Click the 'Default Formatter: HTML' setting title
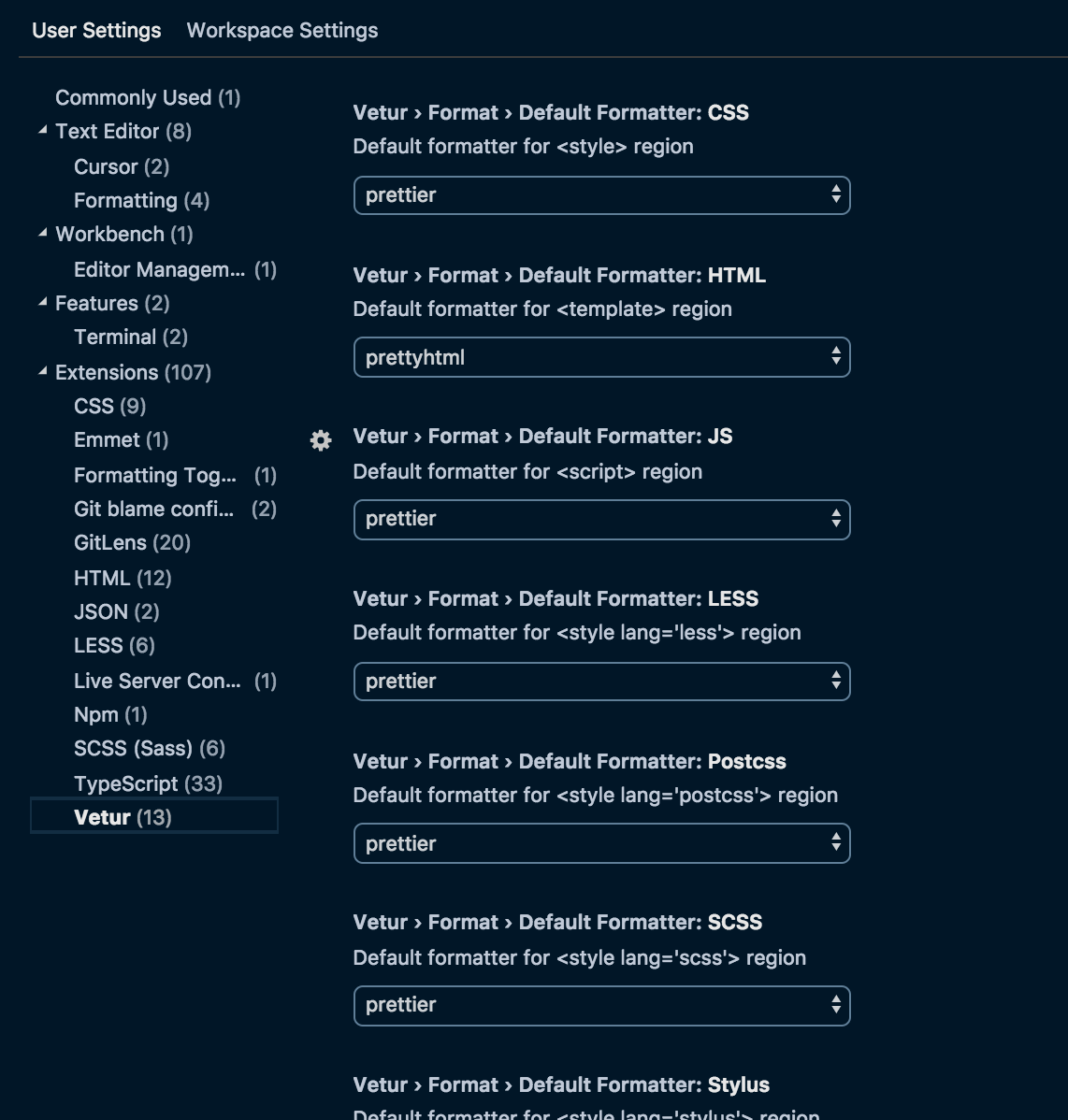This screenshot has height=1120, width=1068. 559,276
